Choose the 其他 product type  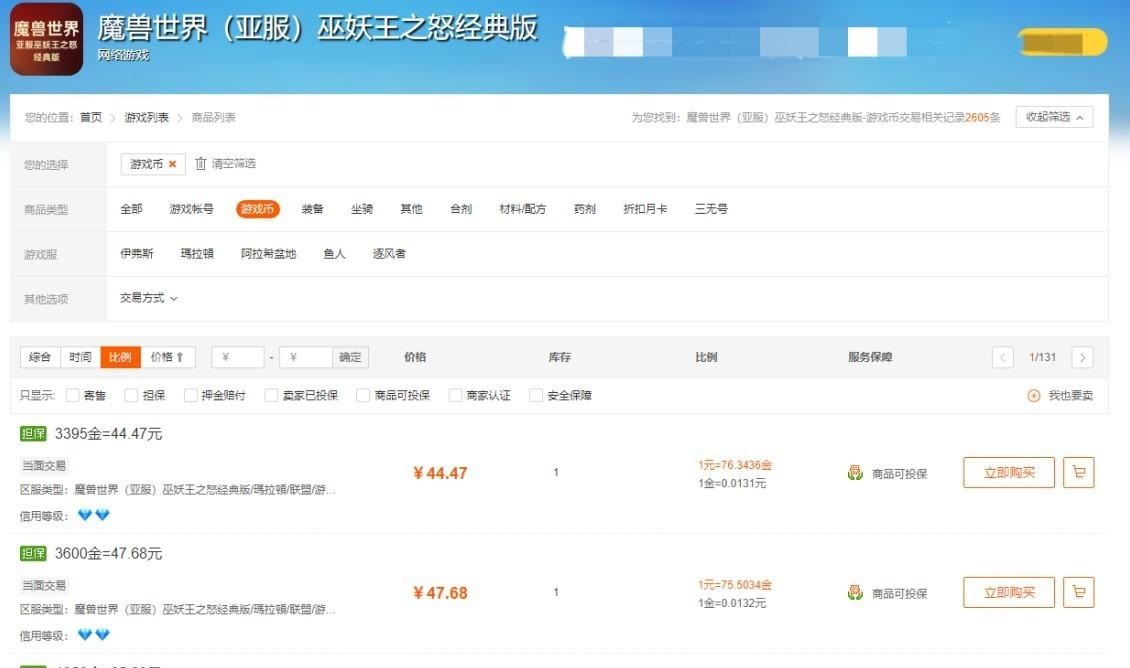click(x=411, y=209)
